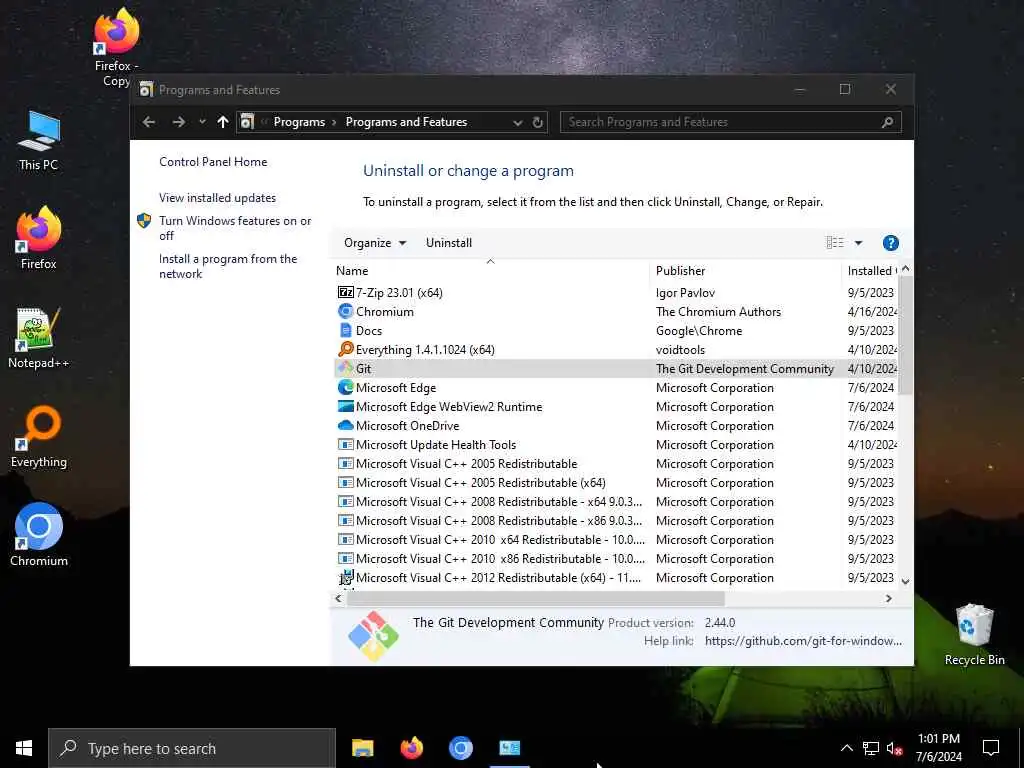Go forward with the right arrow button

(x=178, y=122)
